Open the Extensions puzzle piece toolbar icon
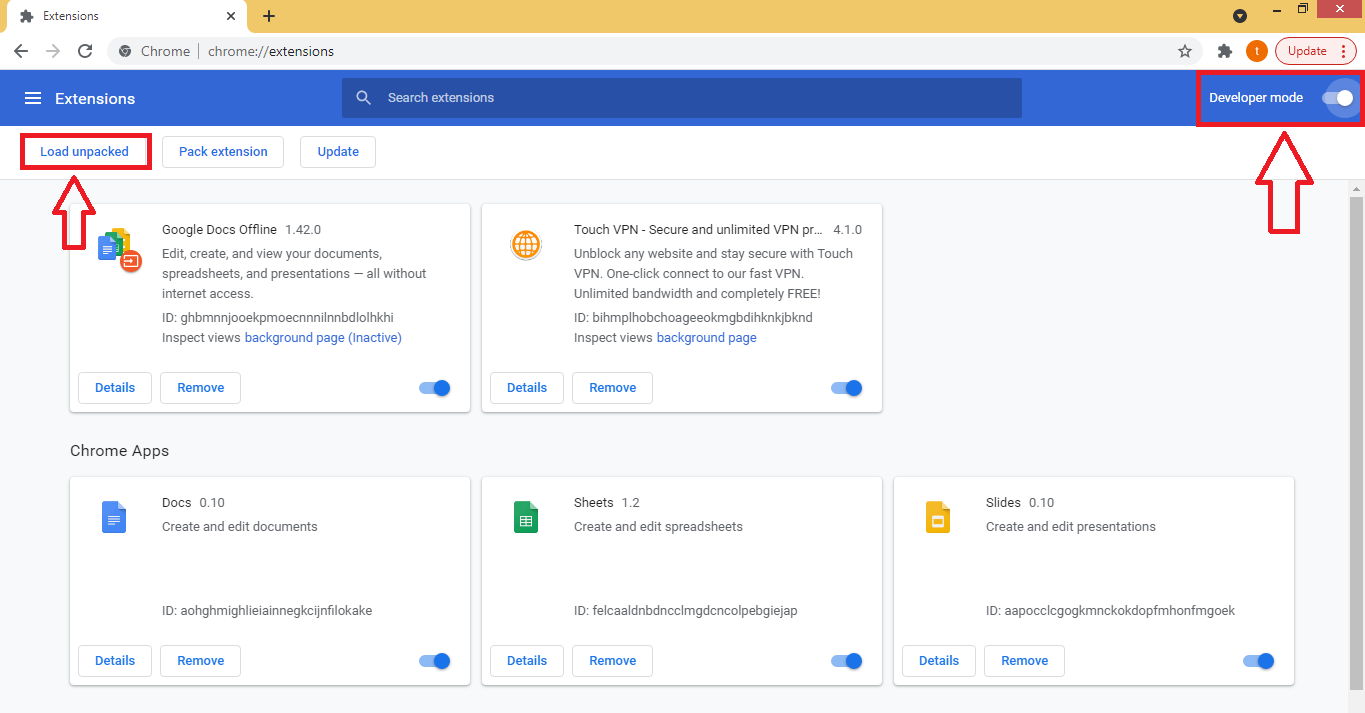This screenshot has width=1365, height=713. (1224, 51)
